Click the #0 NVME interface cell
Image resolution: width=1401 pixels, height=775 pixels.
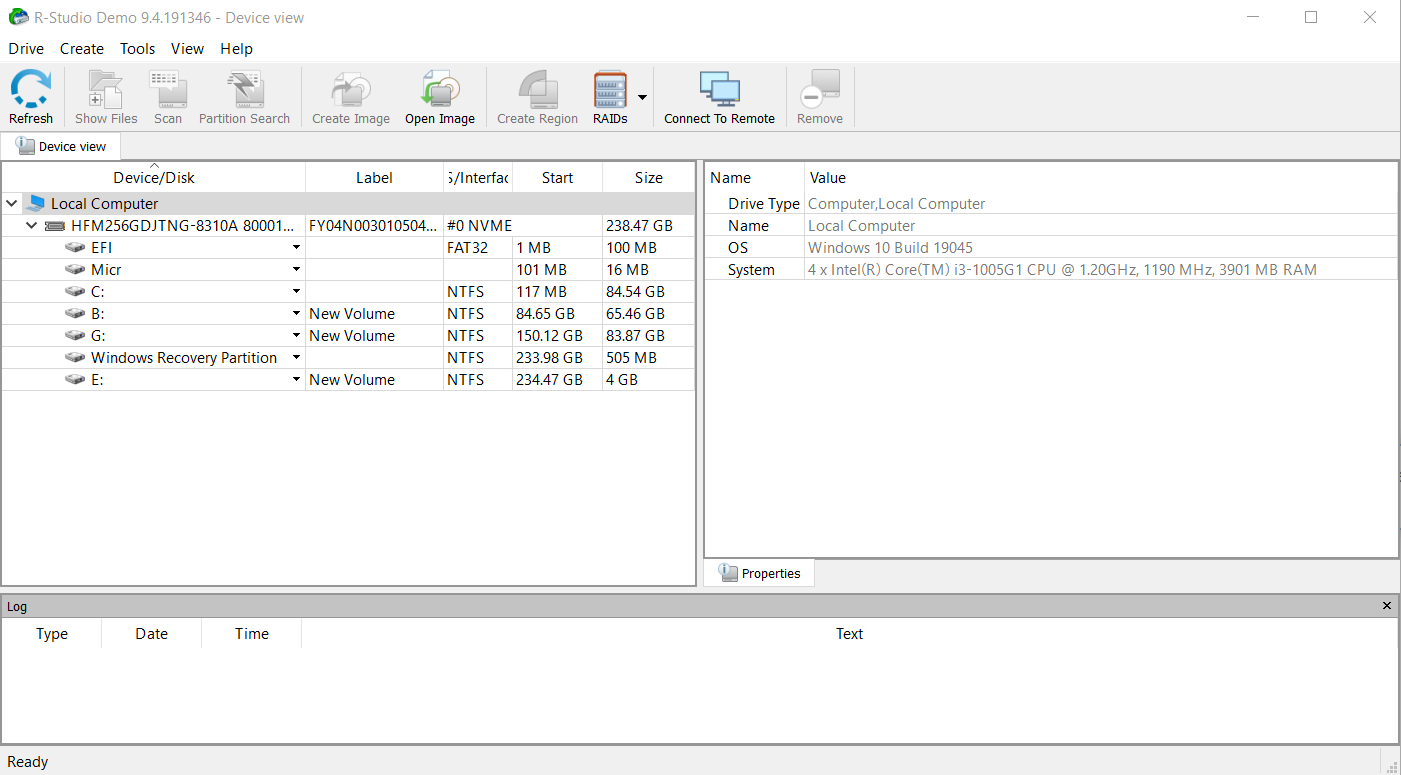pos(479,226)
